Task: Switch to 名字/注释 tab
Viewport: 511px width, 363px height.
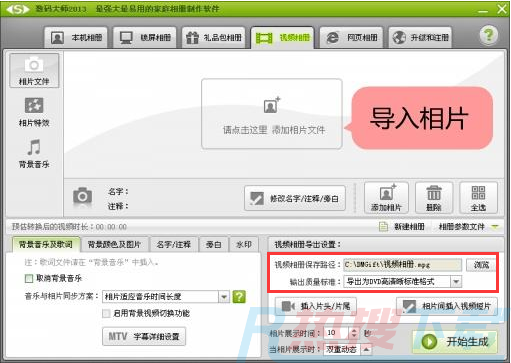Action: click(x=173, y=244)
